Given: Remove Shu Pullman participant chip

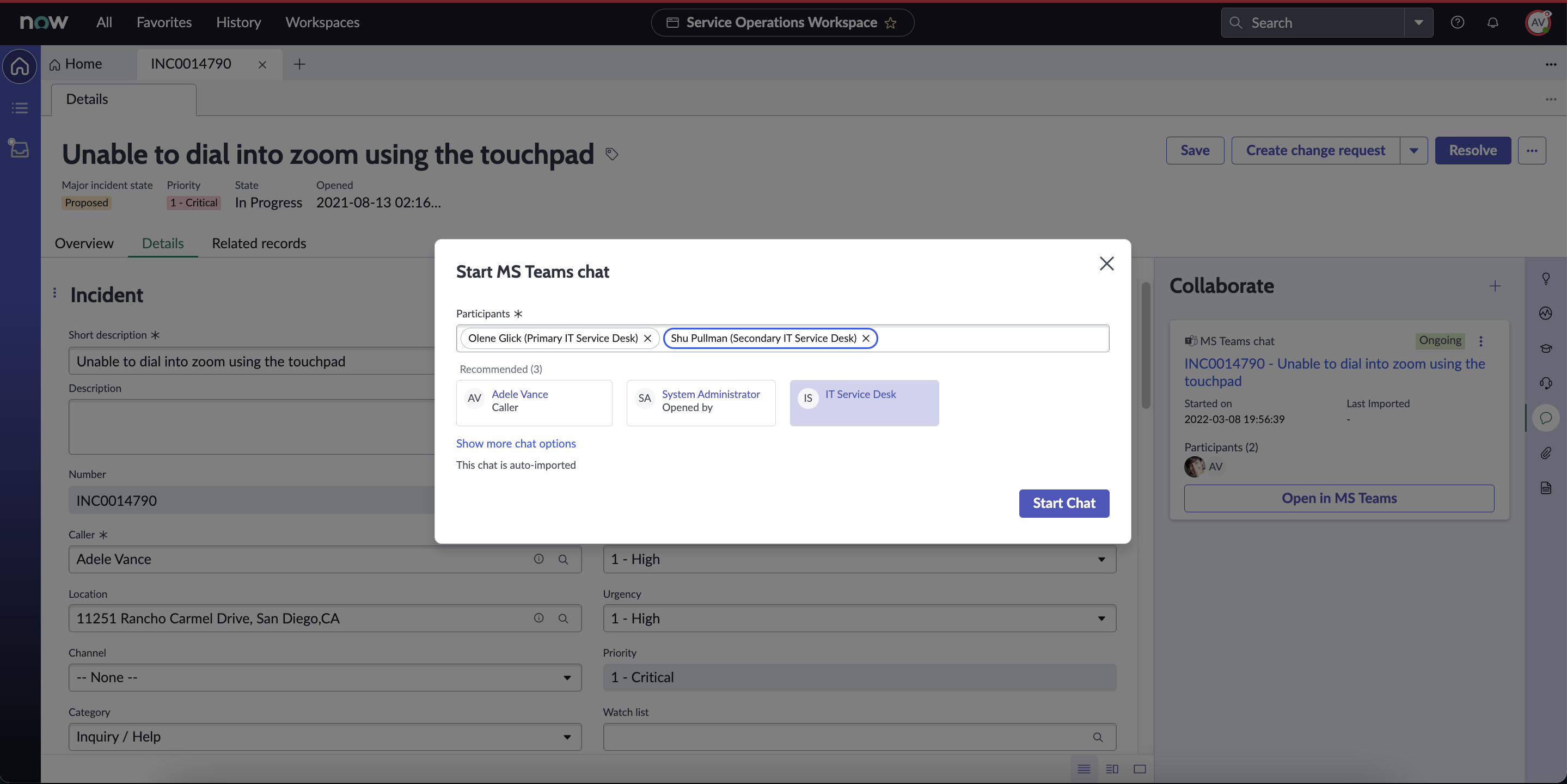Looking at the screenshot, I should pos(866,338).
